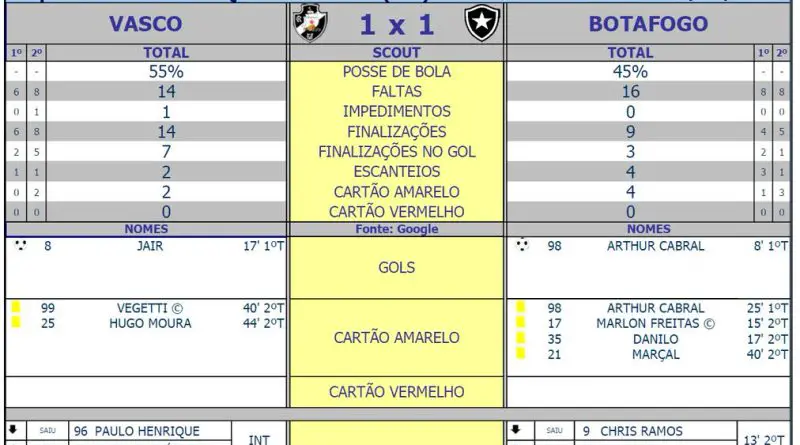Click yellow card icon next to Danilo
Viewport: 800px width, 445px height.
520,337
